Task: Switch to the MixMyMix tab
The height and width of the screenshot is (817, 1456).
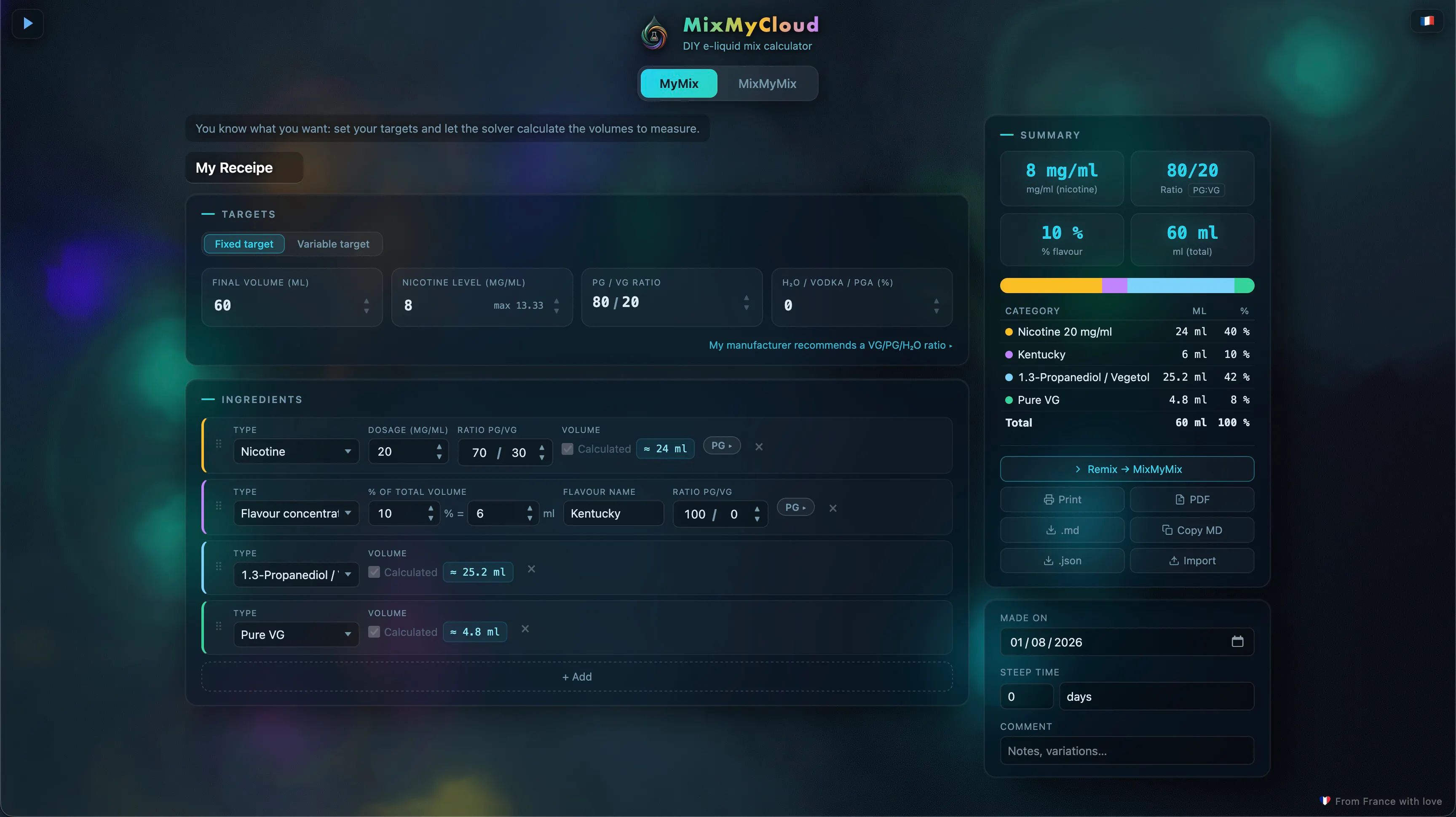Action: coord(767,84)
